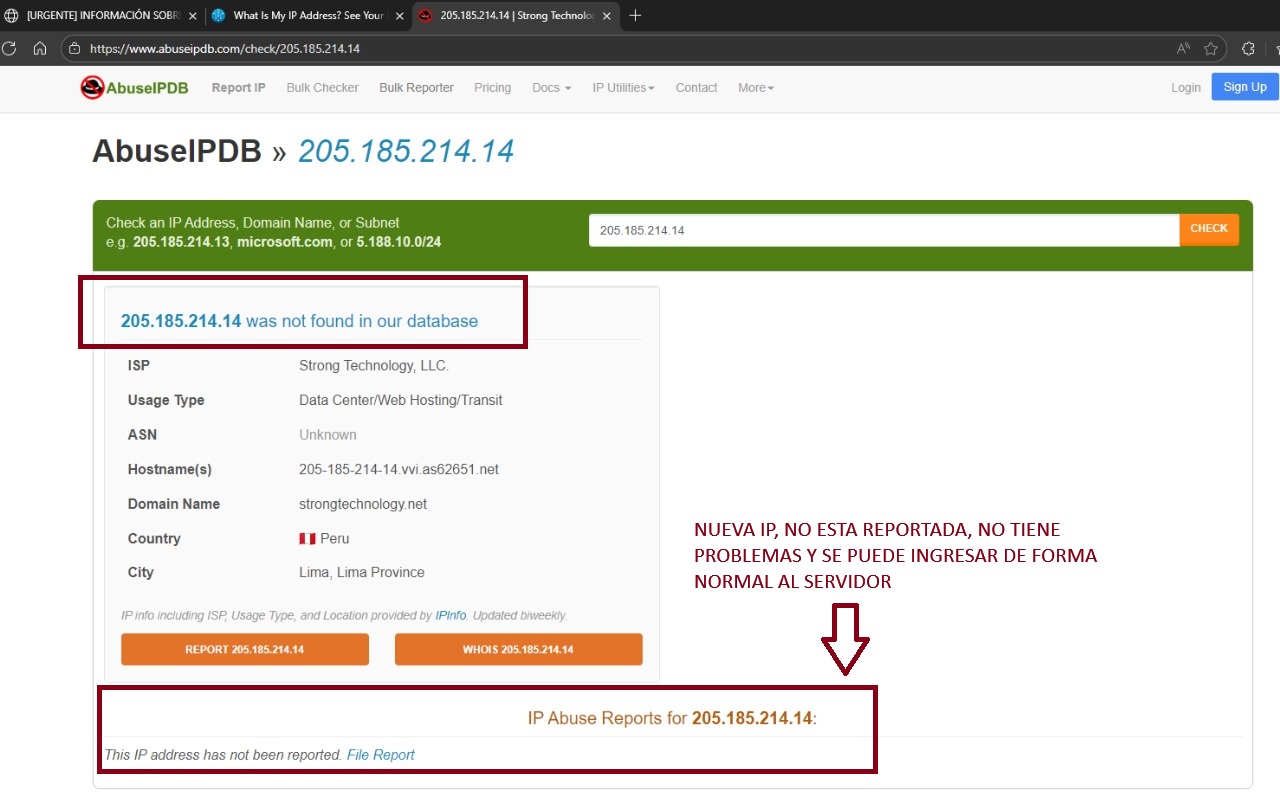The image size is (1280, 796).
Task: Open a new browser tab with plus icon
Action: [x=635, y=15]
